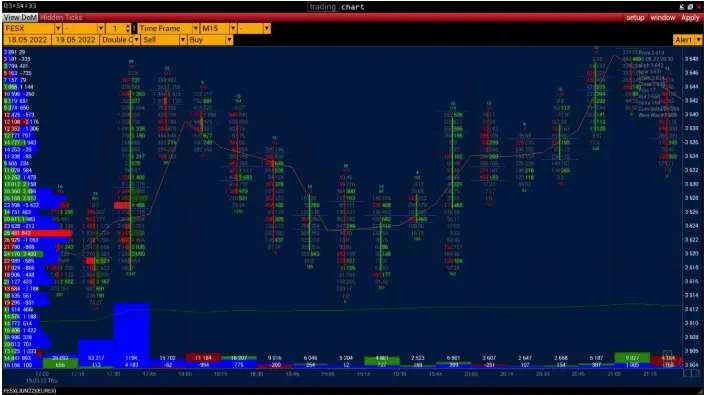The width and height of the screenshot is (704, 395).
Task: Open the setup menu
Action: click(635, 18)
